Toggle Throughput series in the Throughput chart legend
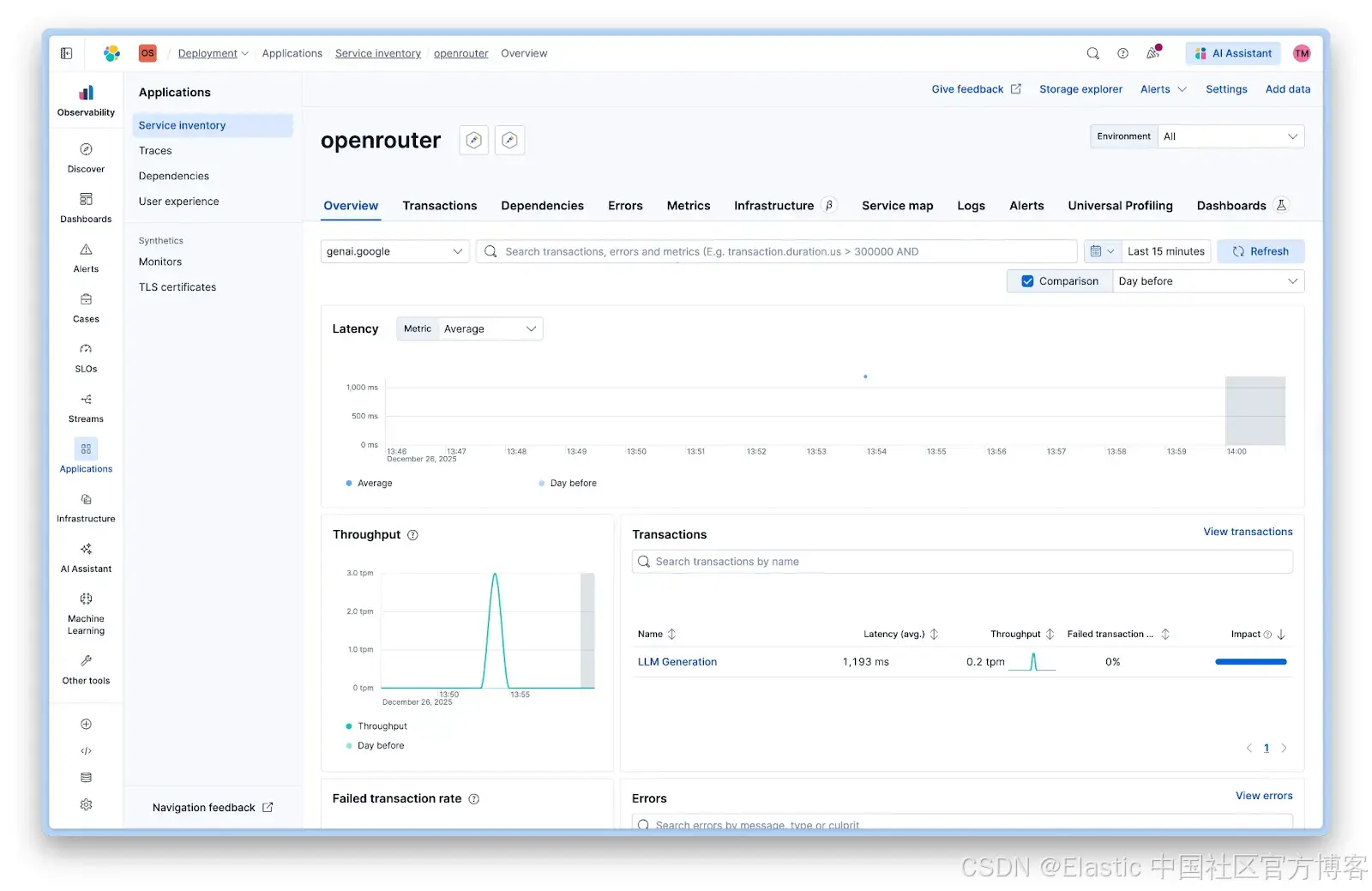The width and height of the screenshot is (1372, 891). point(376,726)
